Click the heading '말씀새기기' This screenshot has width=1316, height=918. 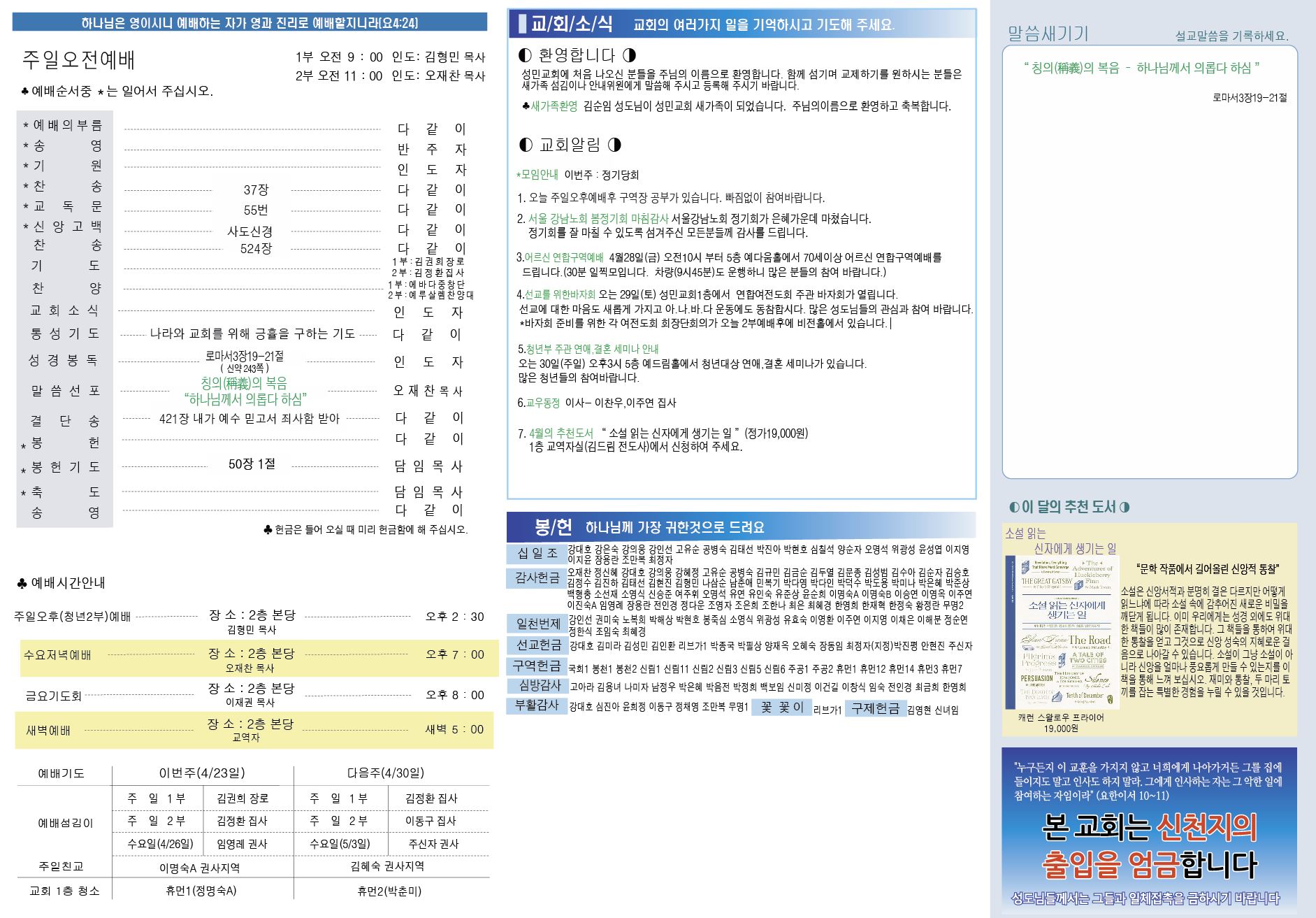click(1048, 33)
